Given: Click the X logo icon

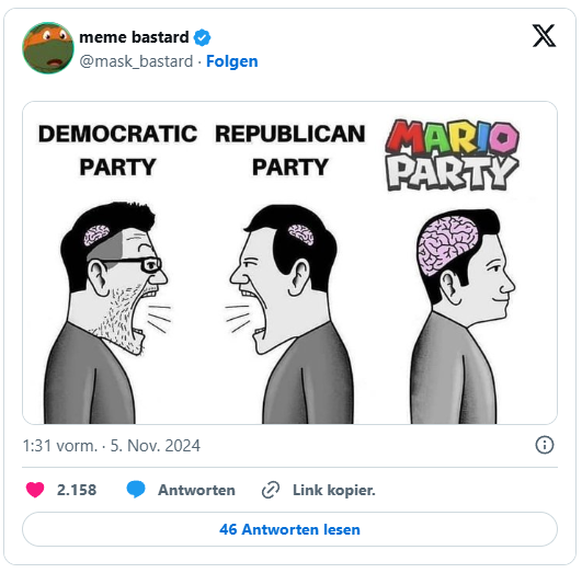Looking at the screenshot, I should [x=544, y=36].
